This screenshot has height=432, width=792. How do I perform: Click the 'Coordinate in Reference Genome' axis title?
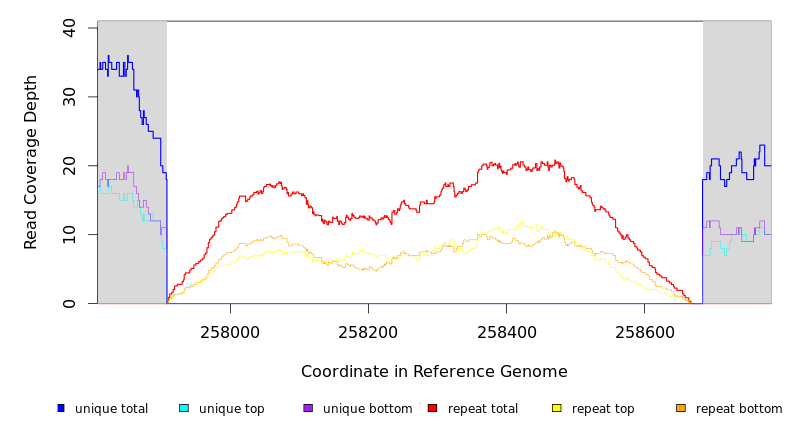point(434,372)
